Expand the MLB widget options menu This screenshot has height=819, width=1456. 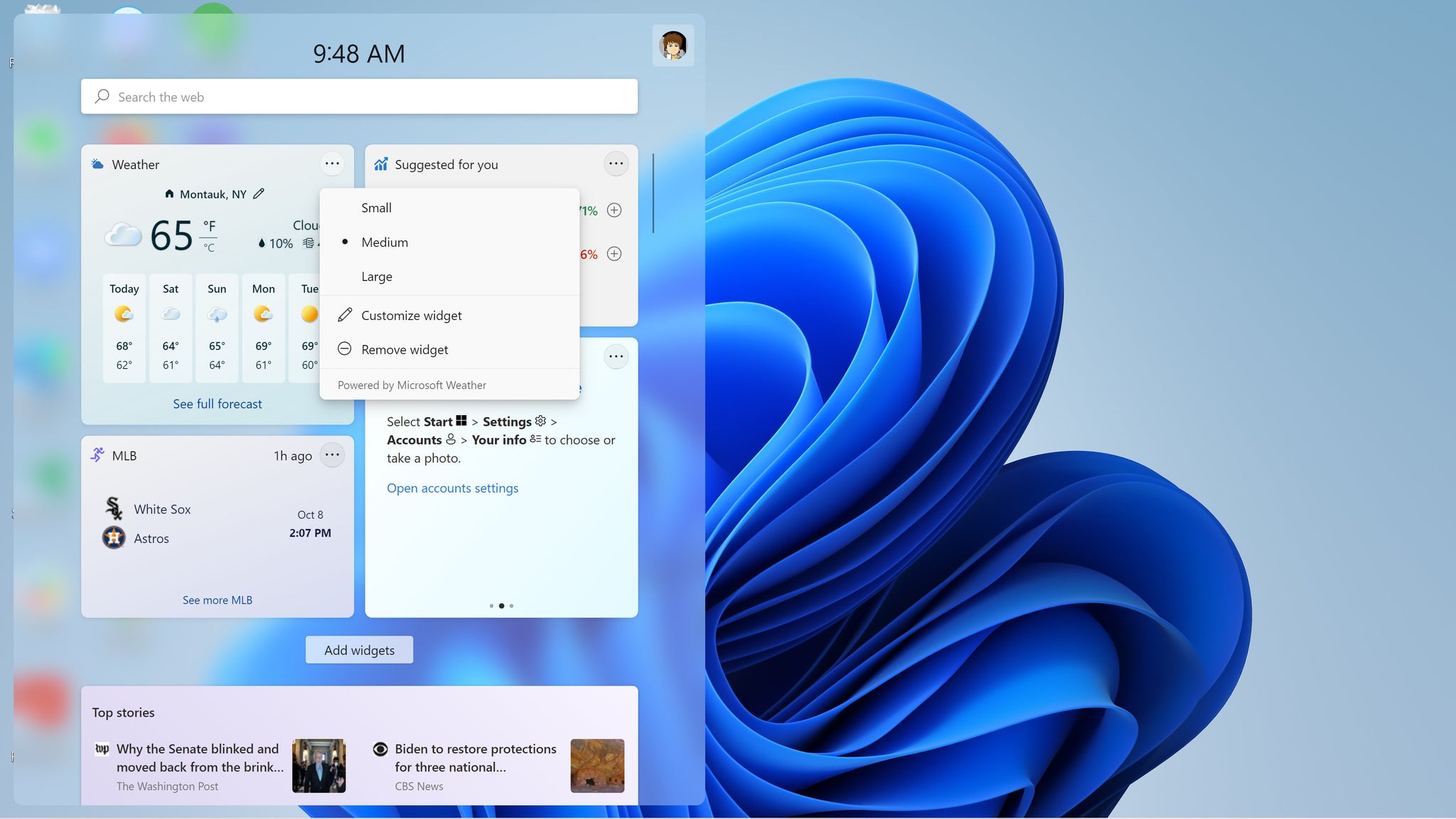click(x=333, y=456)
